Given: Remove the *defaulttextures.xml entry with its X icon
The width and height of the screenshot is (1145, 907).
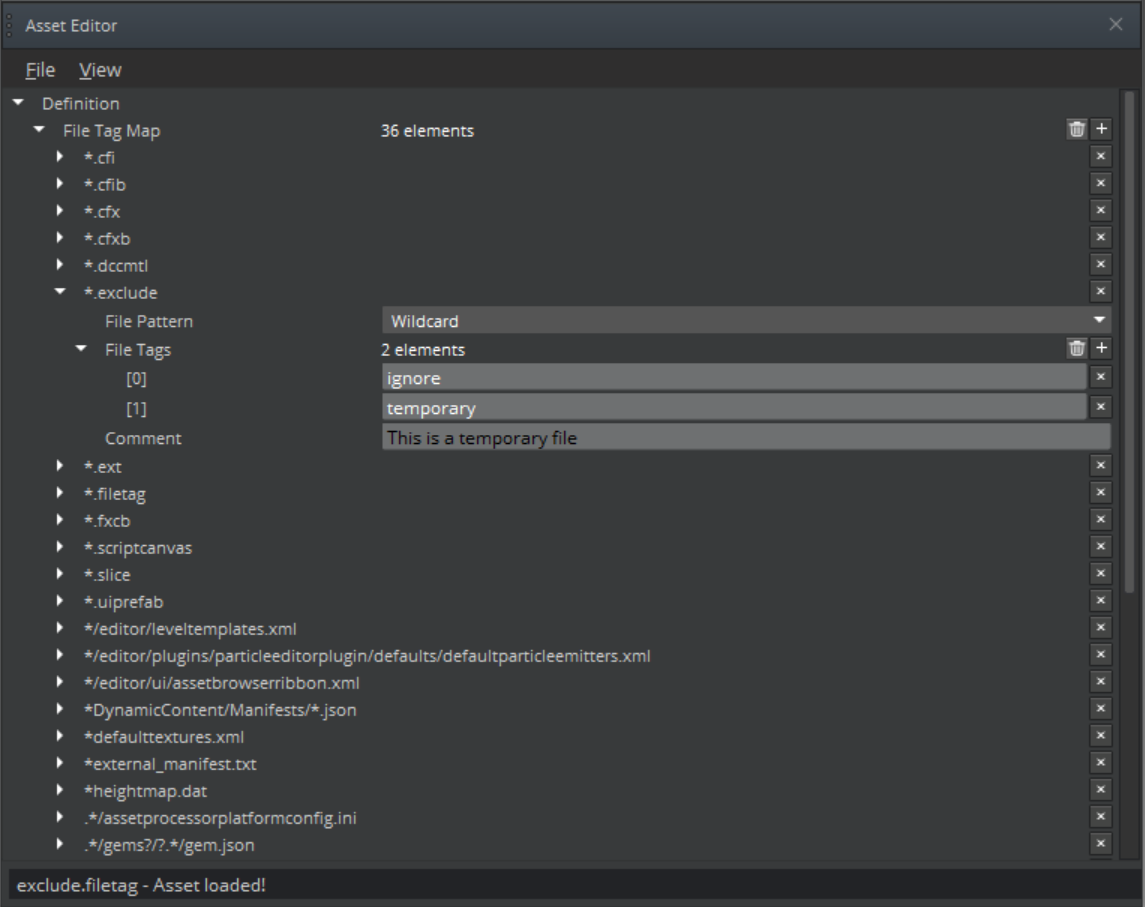Looking at the screenshot, I should [x=1100, y=737].
